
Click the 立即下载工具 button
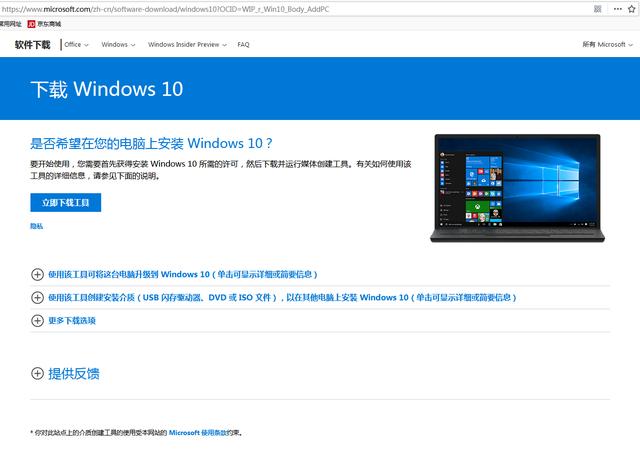pyautogui.click(x=65, y=203)
